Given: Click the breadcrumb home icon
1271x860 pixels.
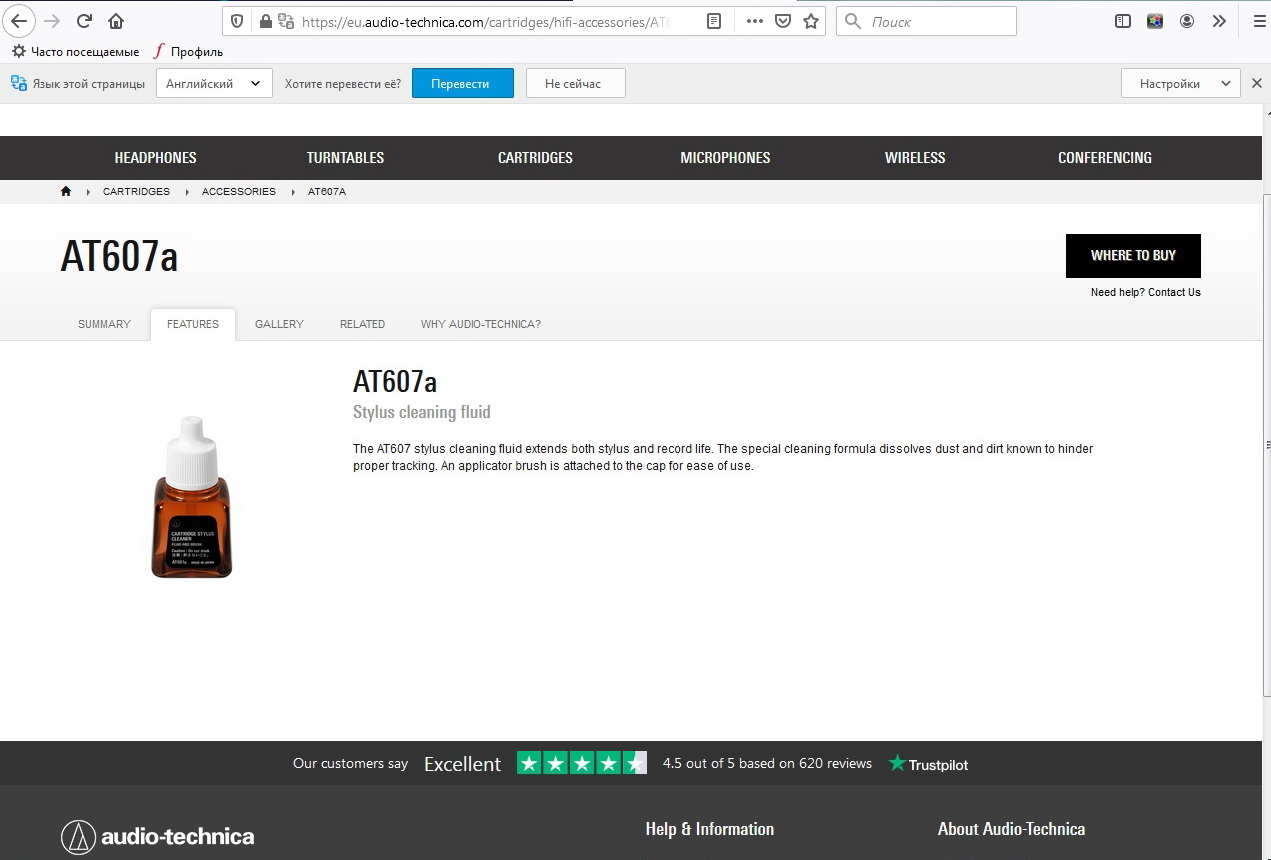Looking at the screenshot, I should pyautogui.click(x=66, y=191).
